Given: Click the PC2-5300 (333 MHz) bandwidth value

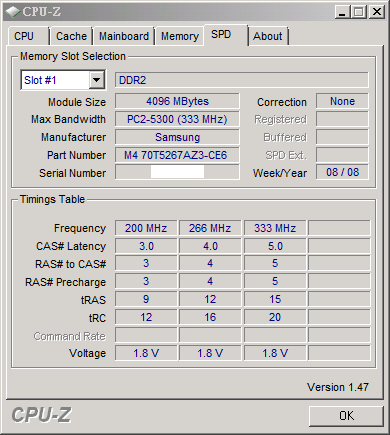Looking at the screenshot, I should coord(177,119).
